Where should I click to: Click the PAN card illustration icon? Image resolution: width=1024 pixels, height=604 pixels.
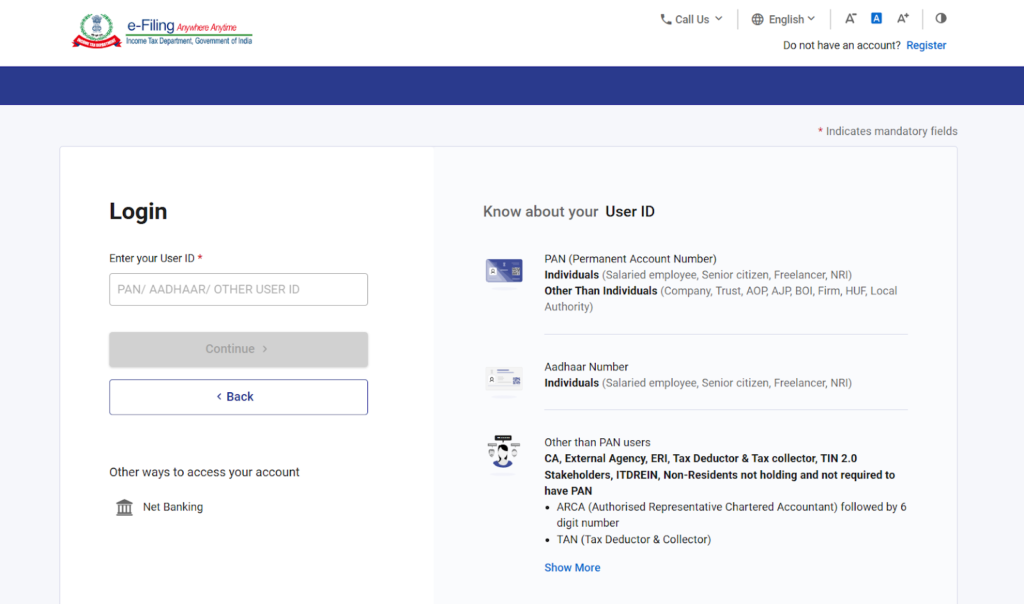[504, 271]
